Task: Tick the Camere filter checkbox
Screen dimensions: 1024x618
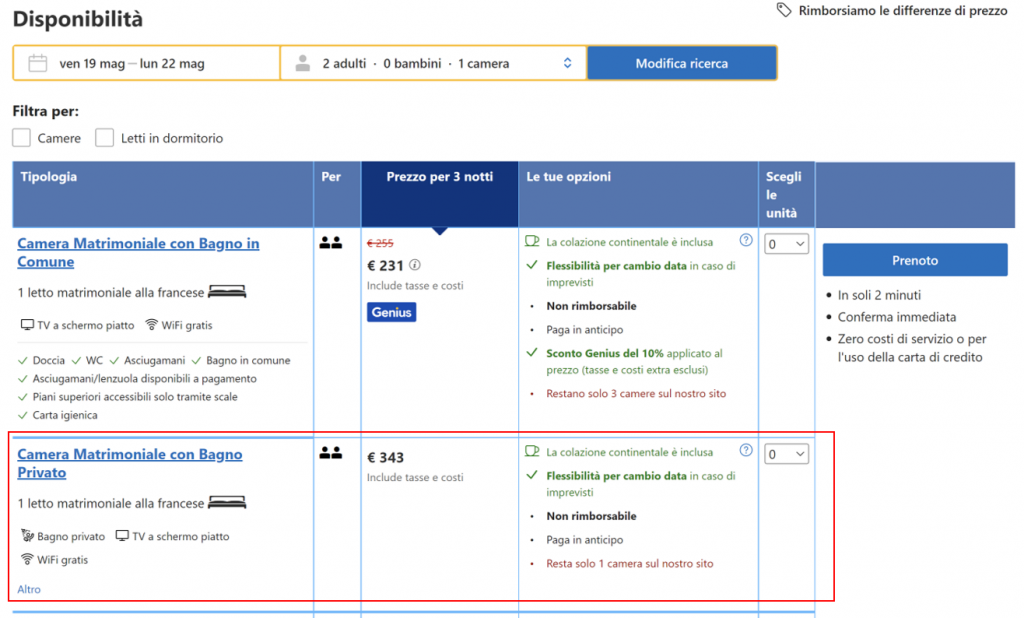Action: [x=22, y=138]
